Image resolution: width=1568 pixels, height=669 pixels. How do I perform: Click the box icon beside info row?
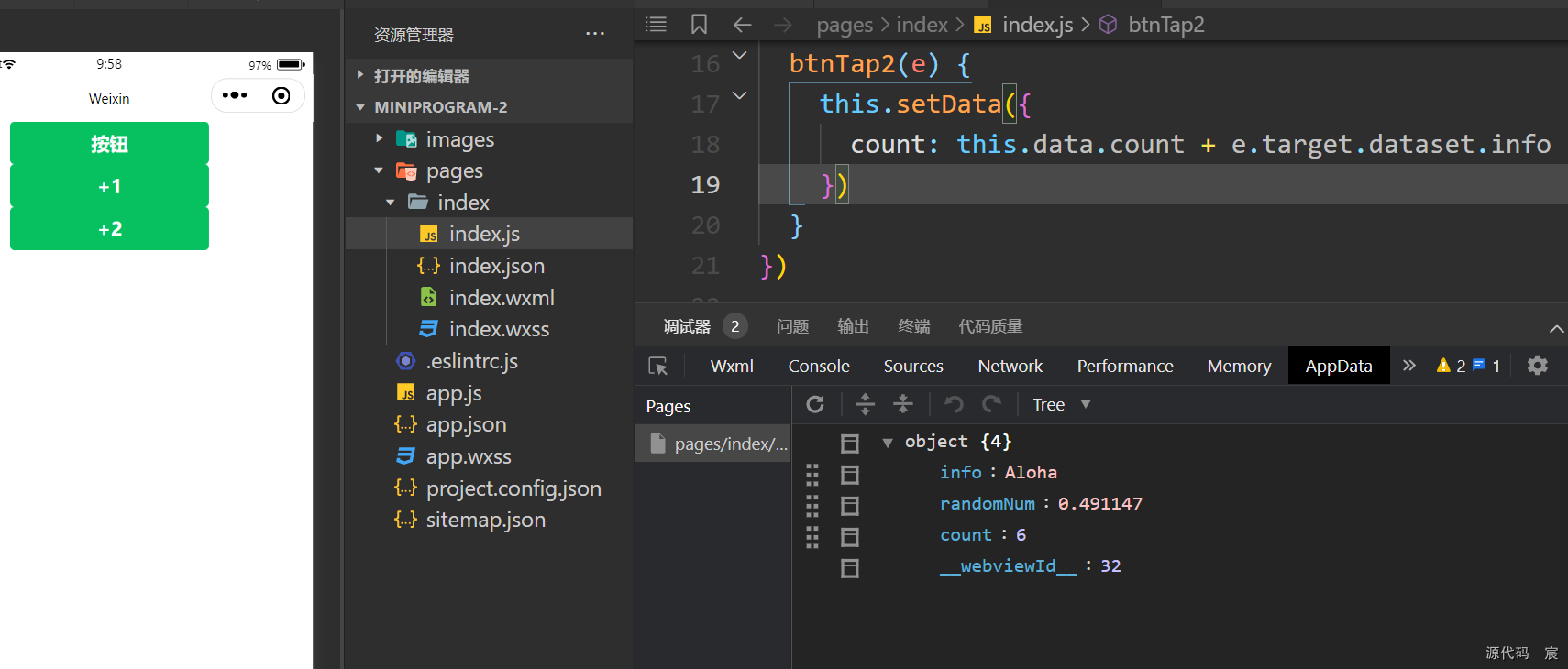point(850,475)
